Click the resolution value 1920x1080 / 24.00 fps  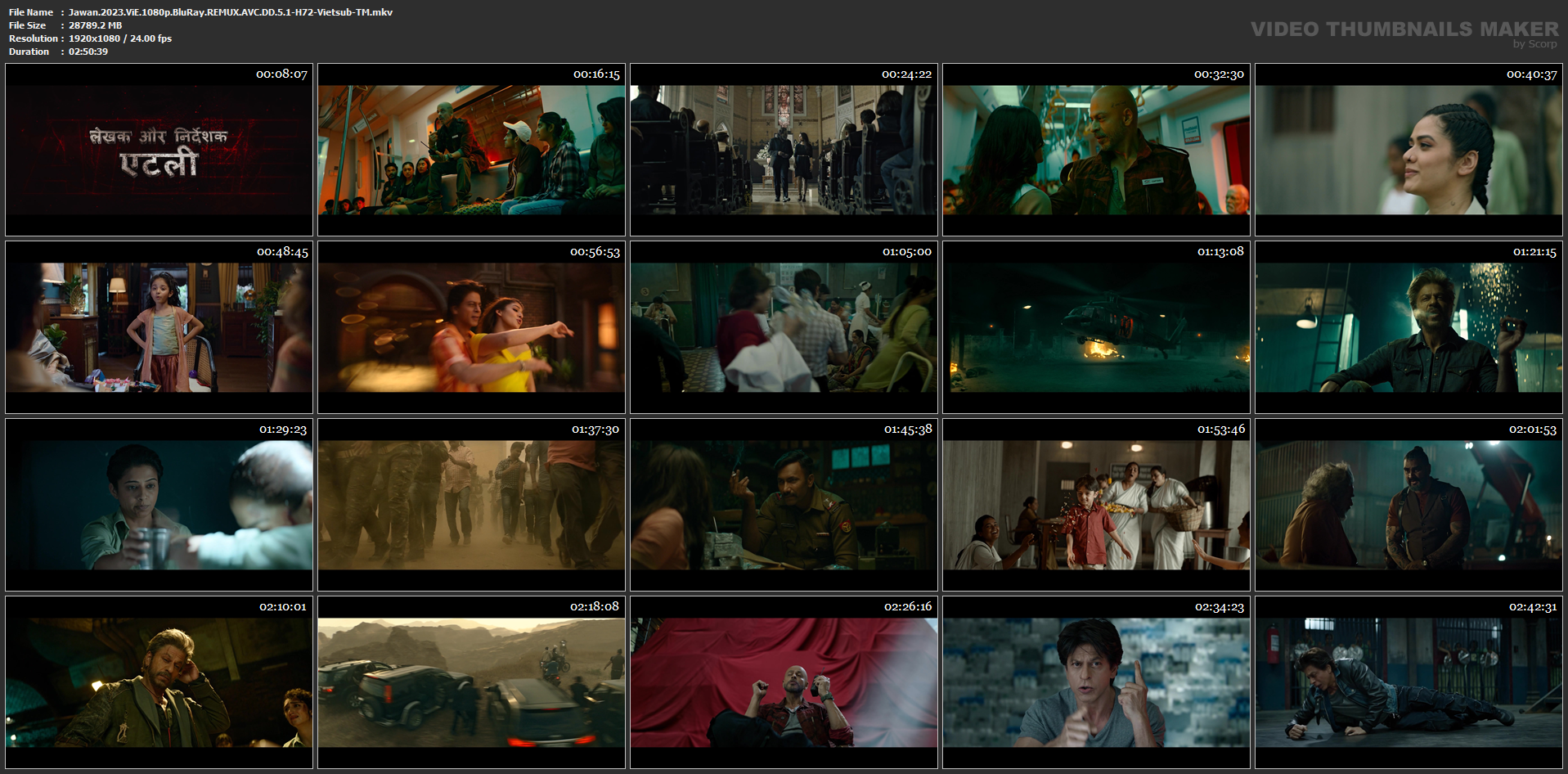(120, 38)
